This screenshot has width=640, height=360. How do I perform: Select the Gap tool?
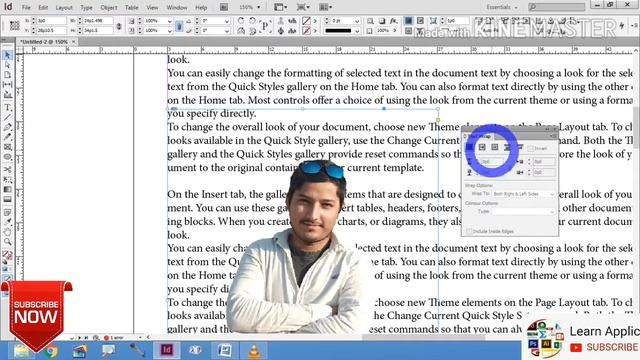tap(7, 84)
